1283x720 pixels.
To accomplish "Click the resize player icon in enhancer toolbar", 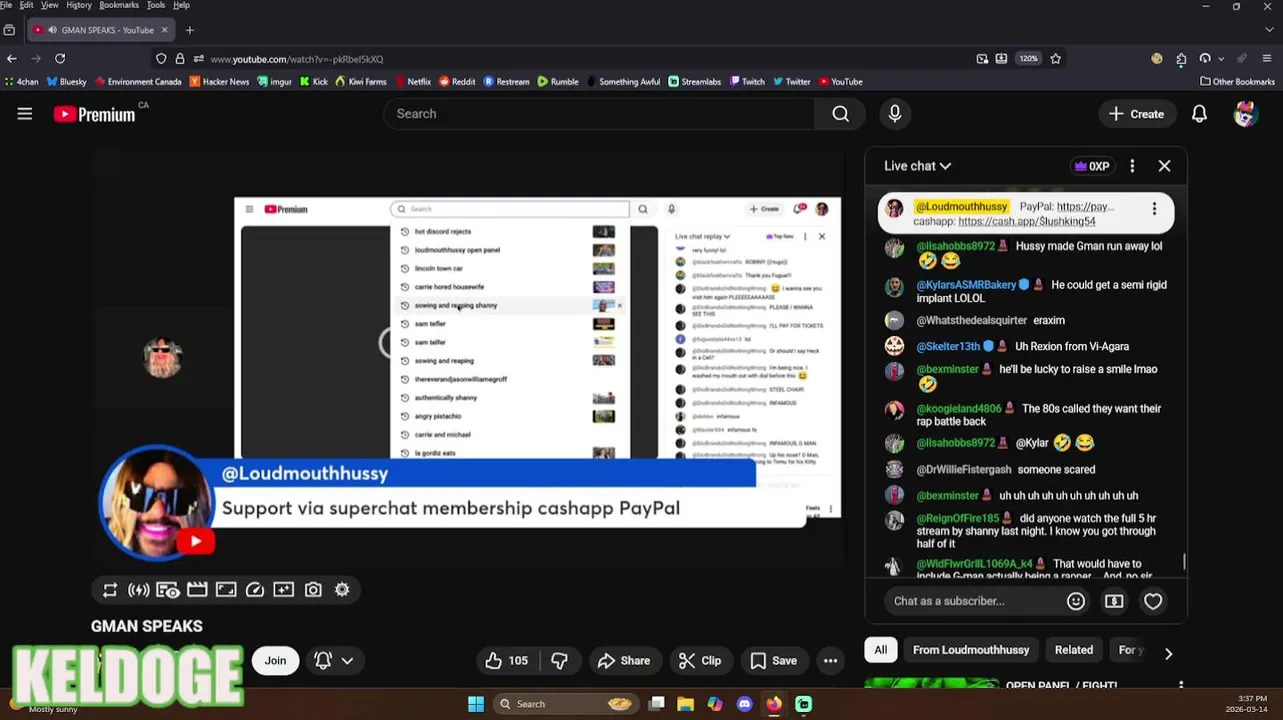I will click(x=226, y=590).
